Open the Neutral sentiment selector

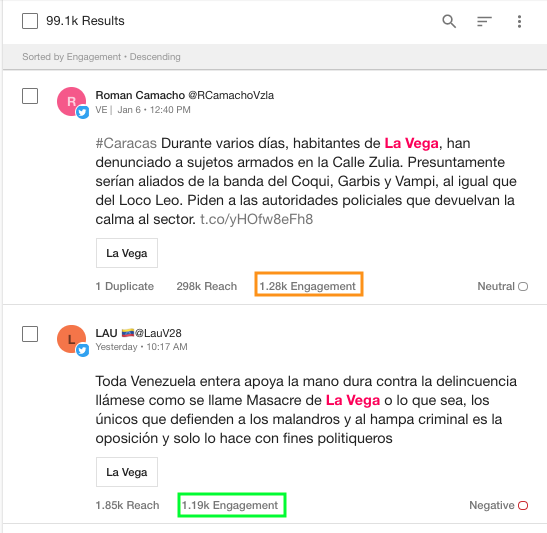pyautogui.click(x=502, y=286)
